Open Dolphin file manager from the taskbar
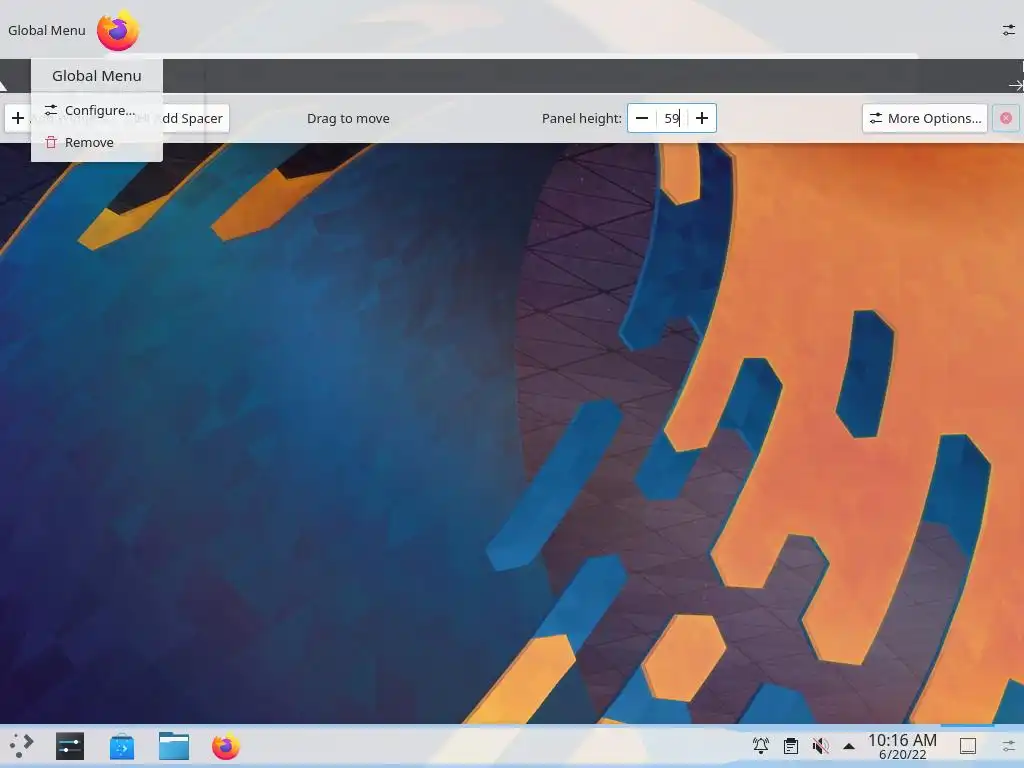 (174, 746)
